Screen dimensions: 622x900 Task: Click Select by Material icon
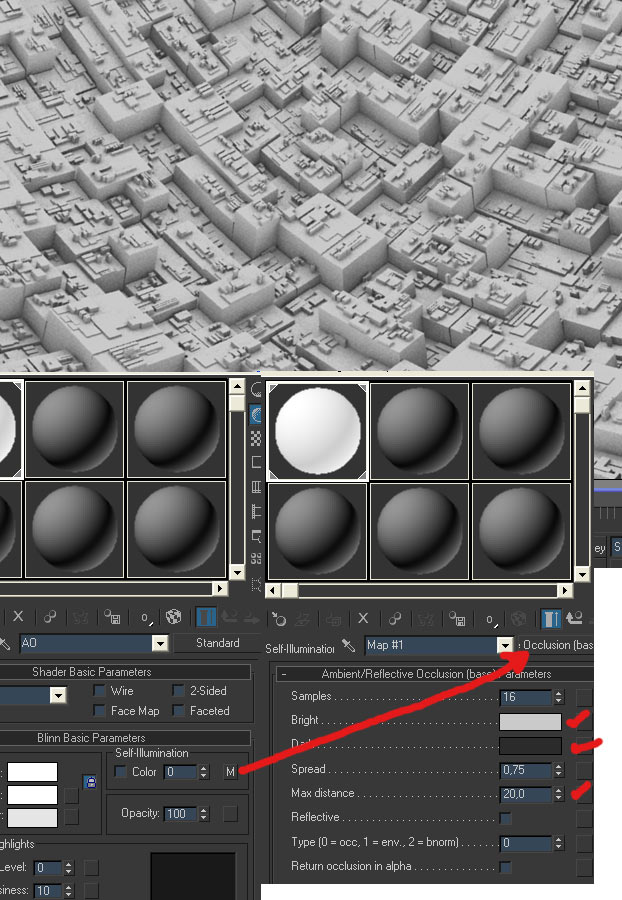pos(256,558)
